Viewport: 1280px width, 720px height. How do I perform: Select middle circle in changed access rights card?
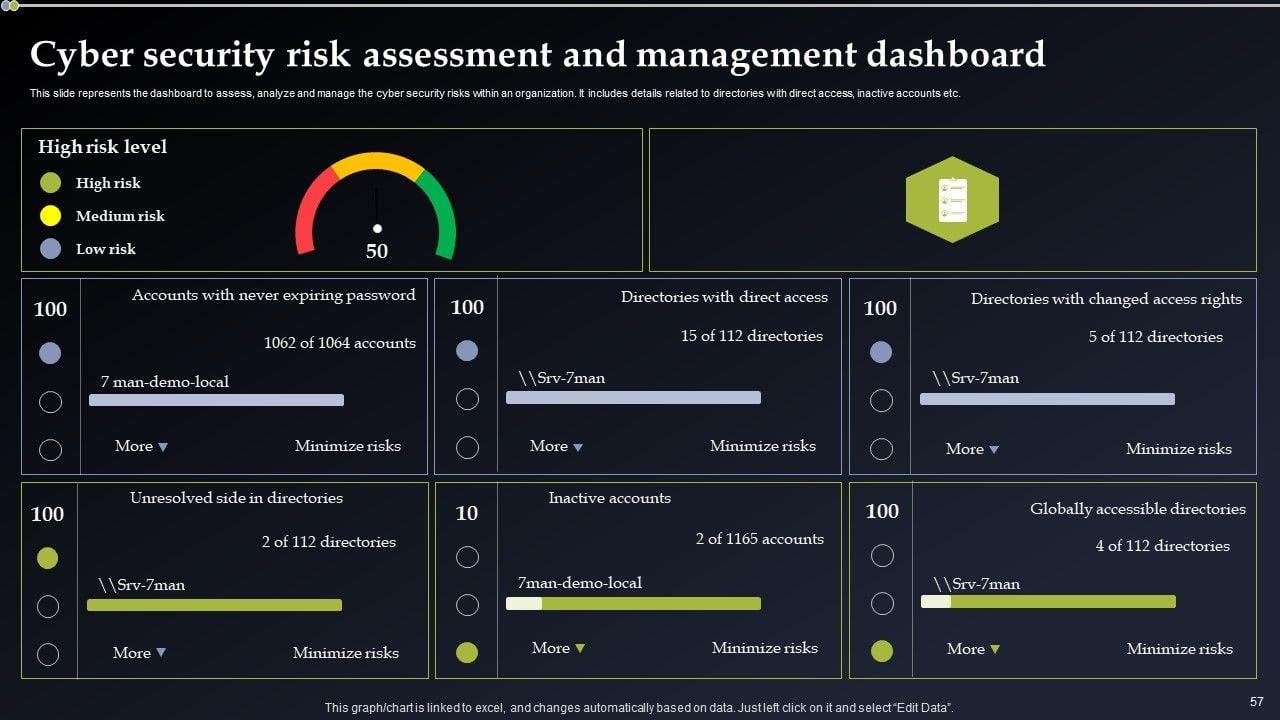coord(881,400)
